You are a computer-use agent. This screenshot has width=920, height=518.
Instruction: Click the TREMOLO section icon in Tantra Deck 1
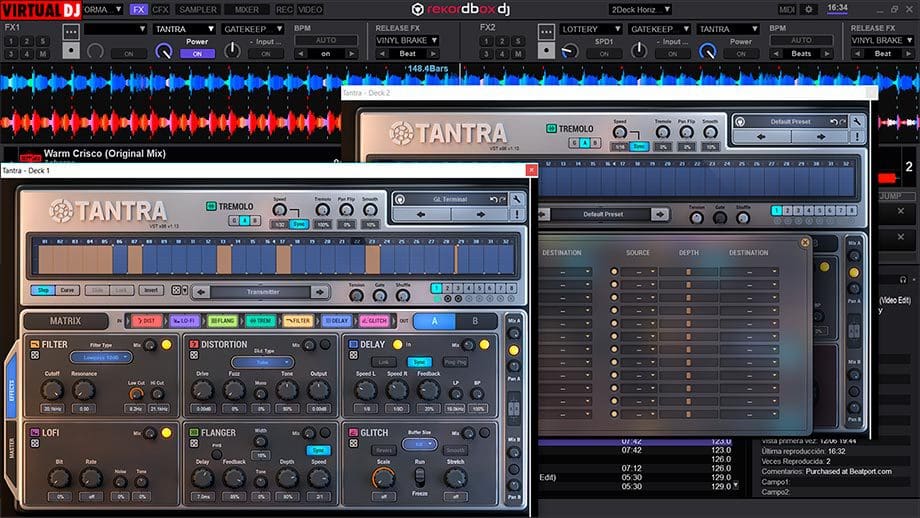pos(211,206)
